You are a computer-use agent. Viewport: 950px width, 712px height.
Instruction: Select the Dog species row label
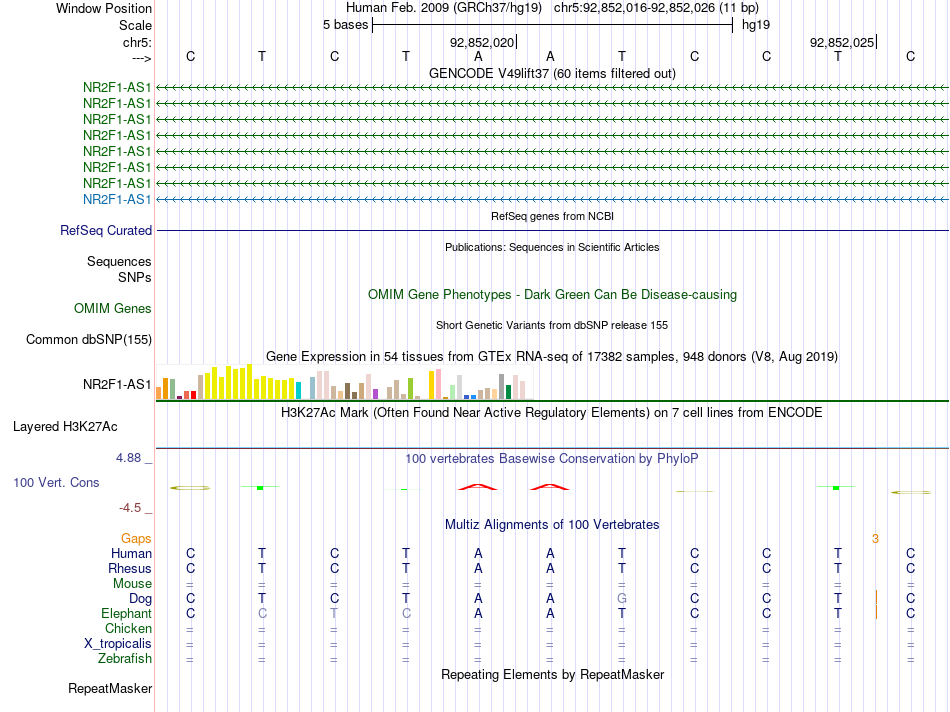click(x=140, y=599)
